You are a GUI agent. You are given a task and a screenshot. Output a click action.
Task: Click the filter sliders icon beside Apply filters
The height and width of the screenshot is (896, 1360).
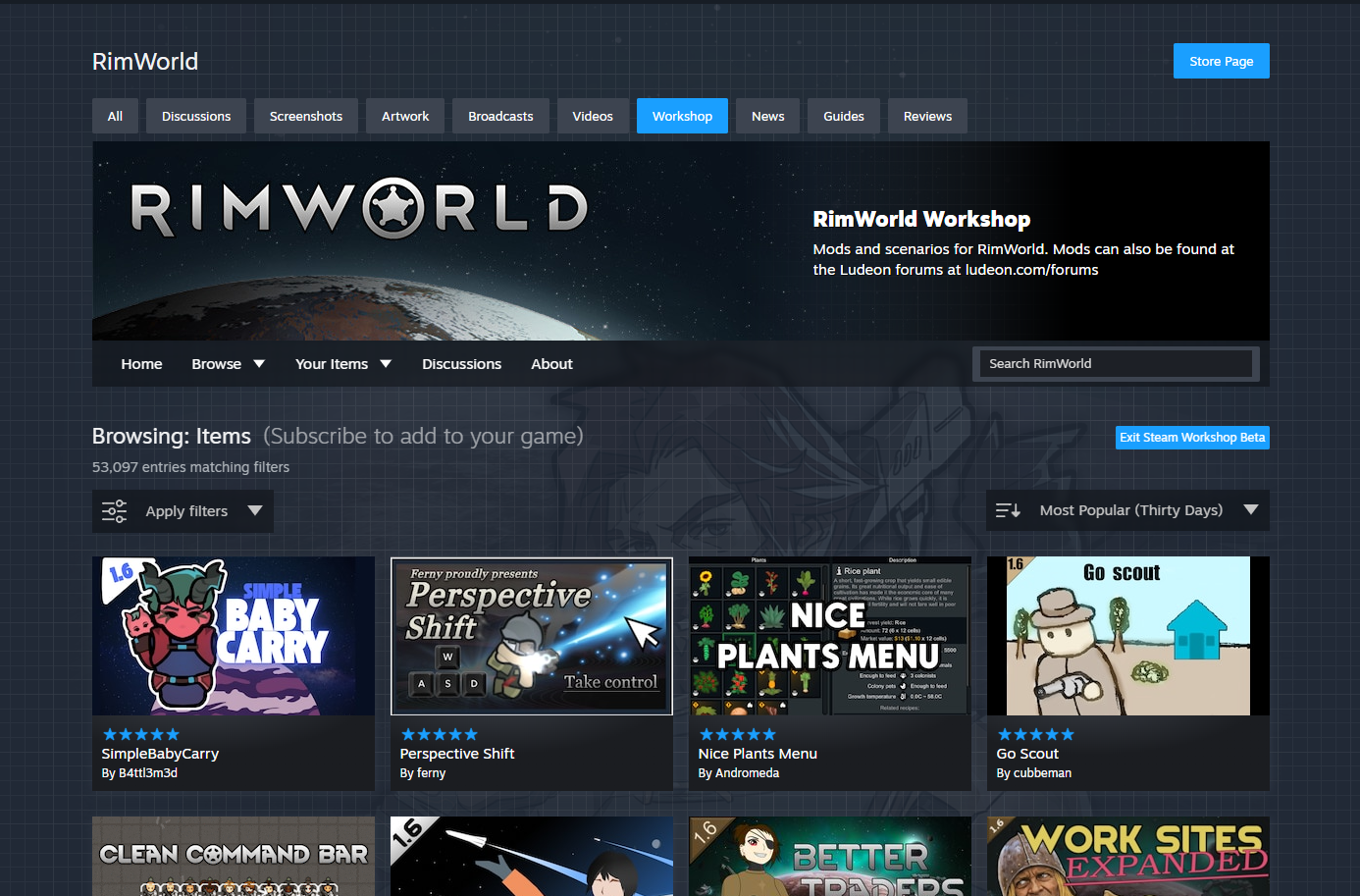tap(114, 510)
